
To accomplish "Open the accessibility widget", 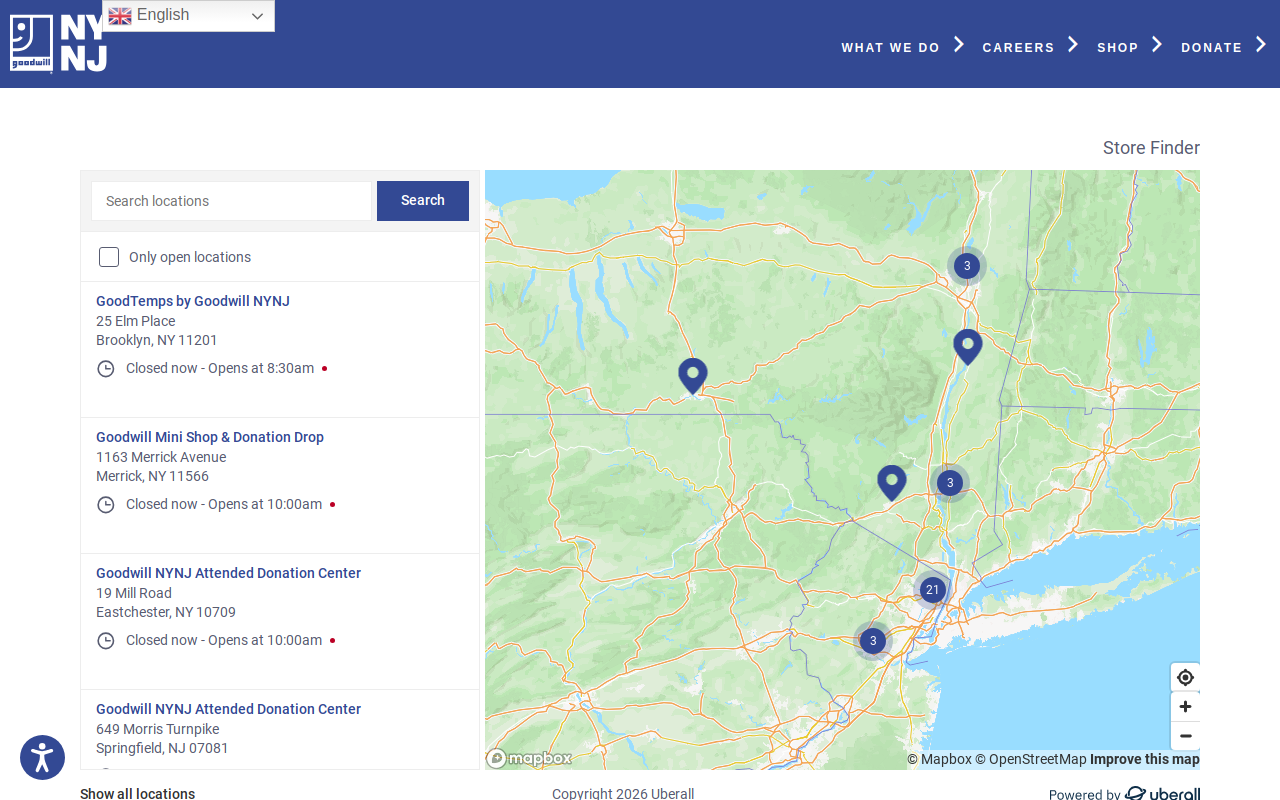I will coord(42,757).
